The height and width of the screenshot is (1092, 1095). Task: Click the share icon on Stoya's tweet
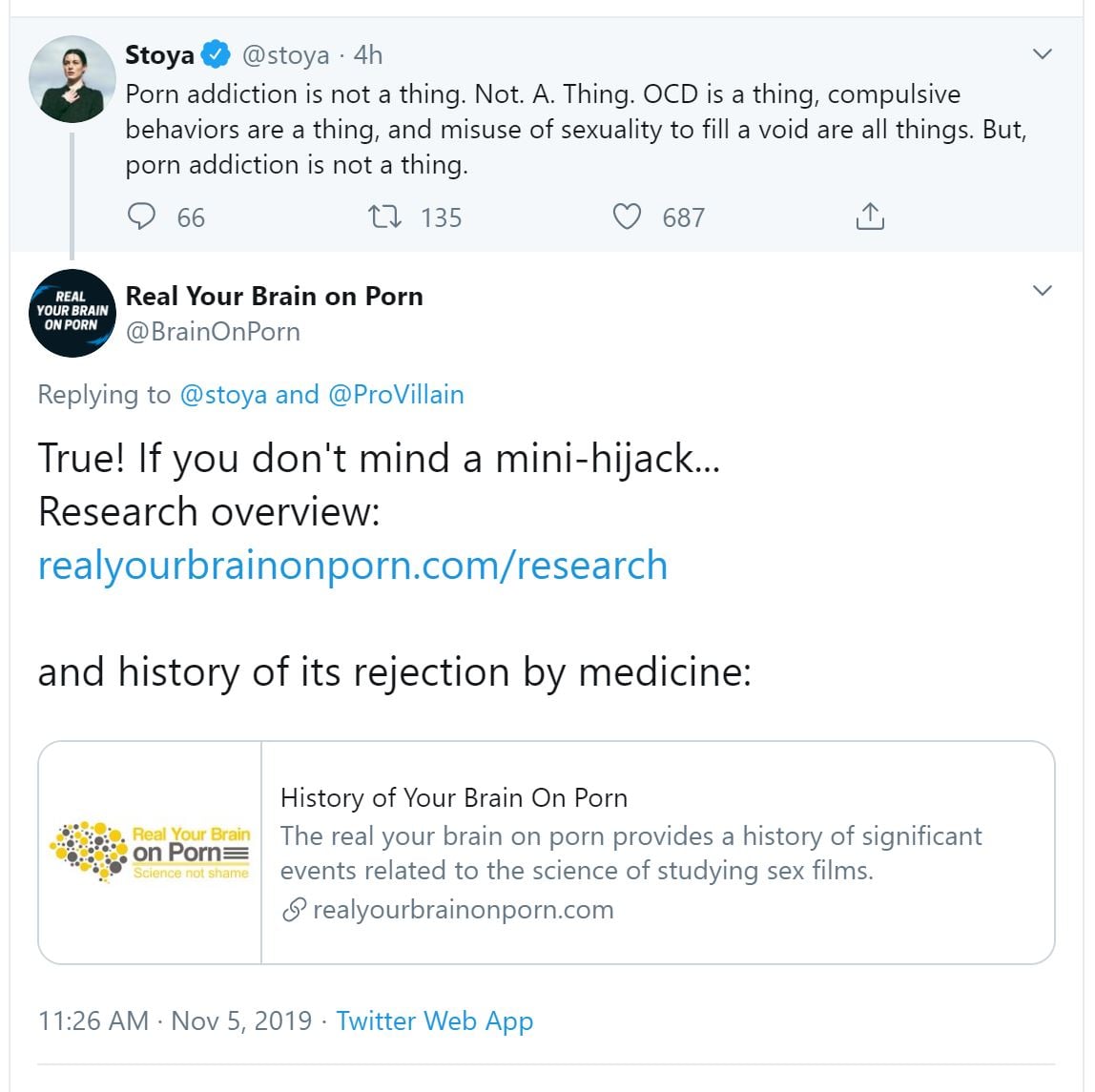point(869,217)
